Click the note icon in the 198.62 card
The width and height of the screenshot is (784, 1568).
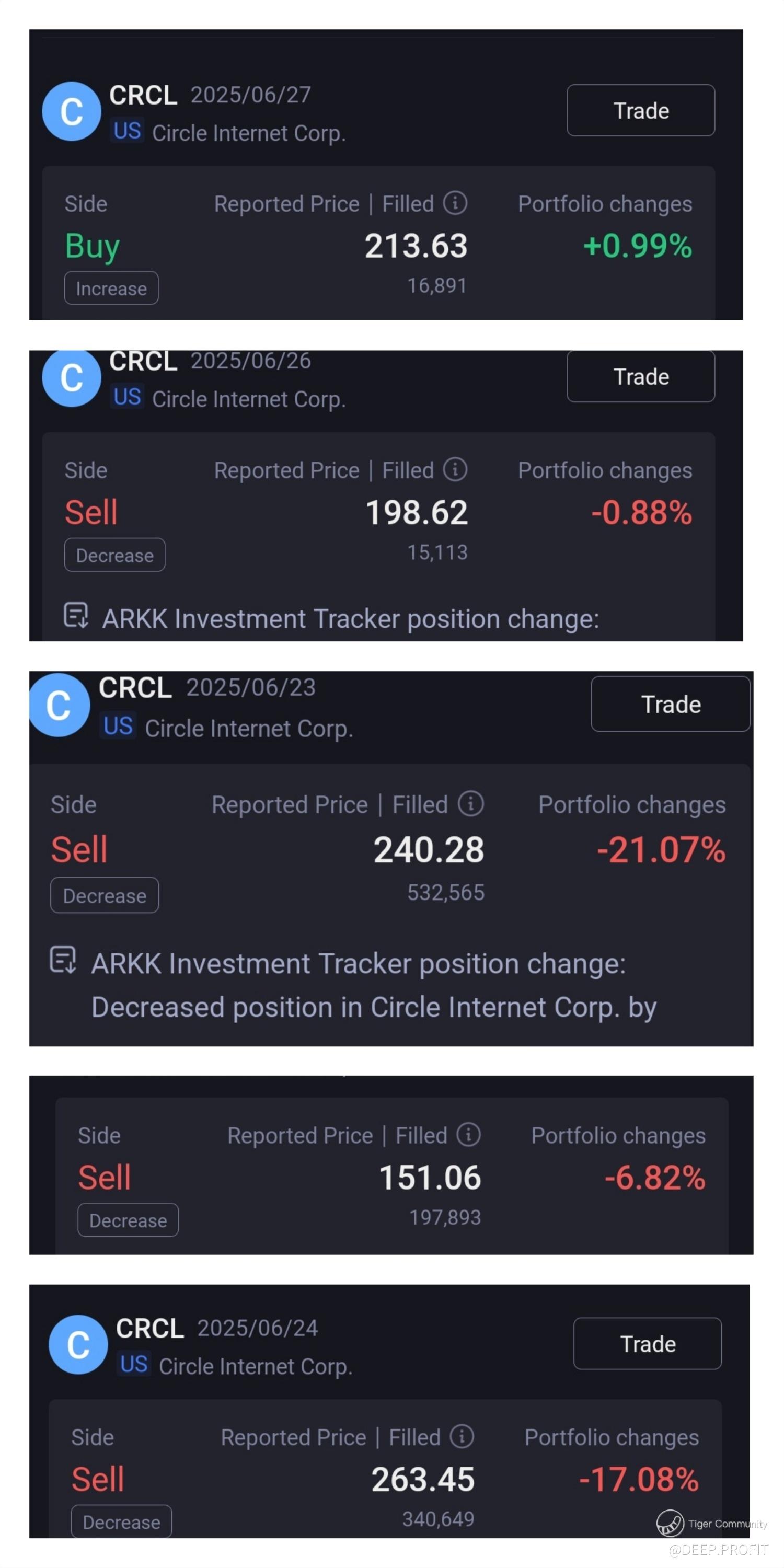click(76, 615)
